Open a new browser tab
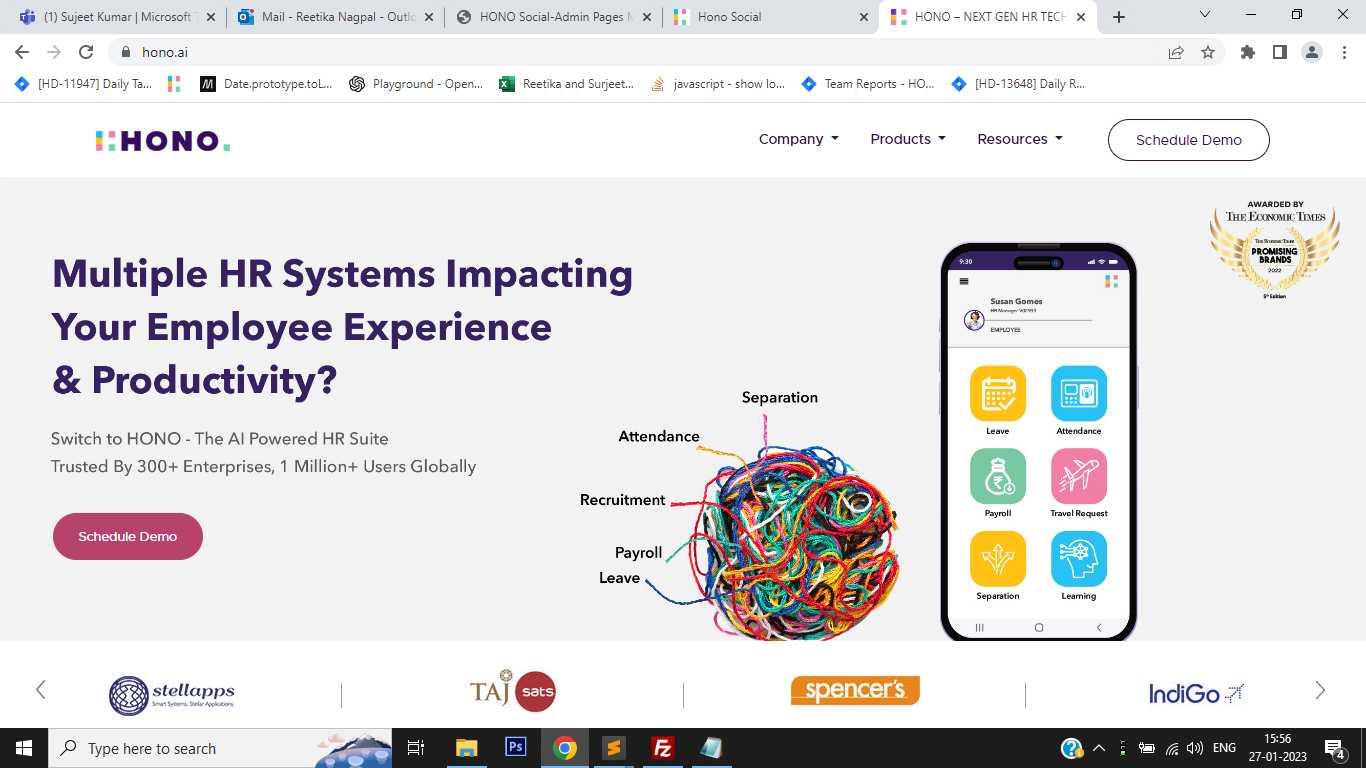This screenshot has width=1366, height=768. pyautogui.click(x=1119, y=17)
